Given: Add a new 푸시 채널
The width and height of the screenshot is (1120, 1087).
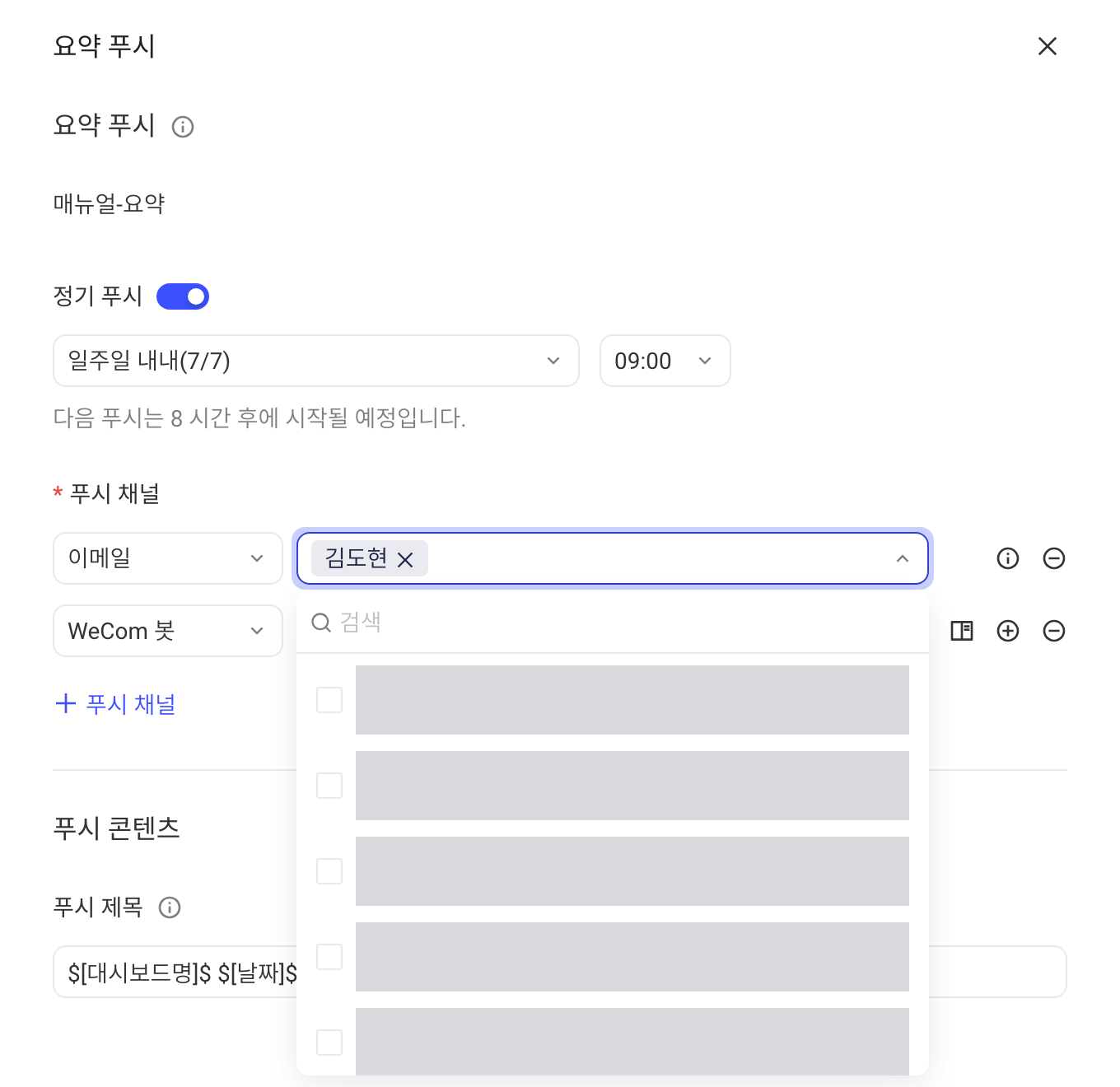Looking at the screenshot, I should click(x=115, y=704).
